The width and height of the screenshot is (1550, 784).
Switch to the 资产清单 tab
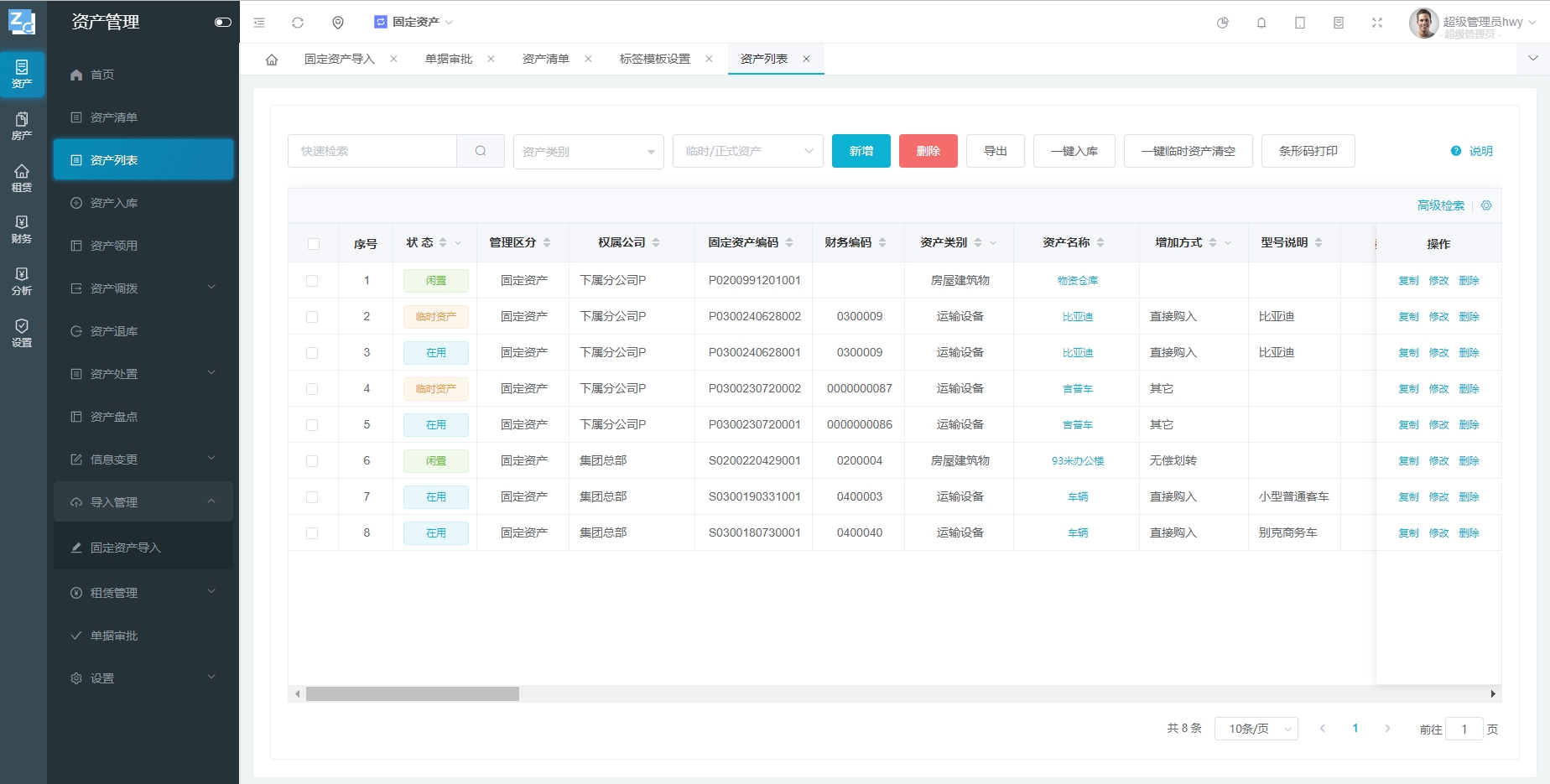coord(545,59)
